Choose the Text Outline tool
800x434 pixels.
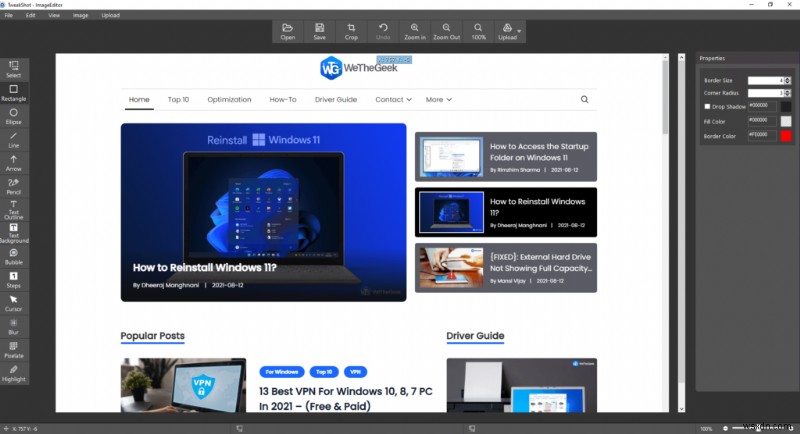coord(14,210)
